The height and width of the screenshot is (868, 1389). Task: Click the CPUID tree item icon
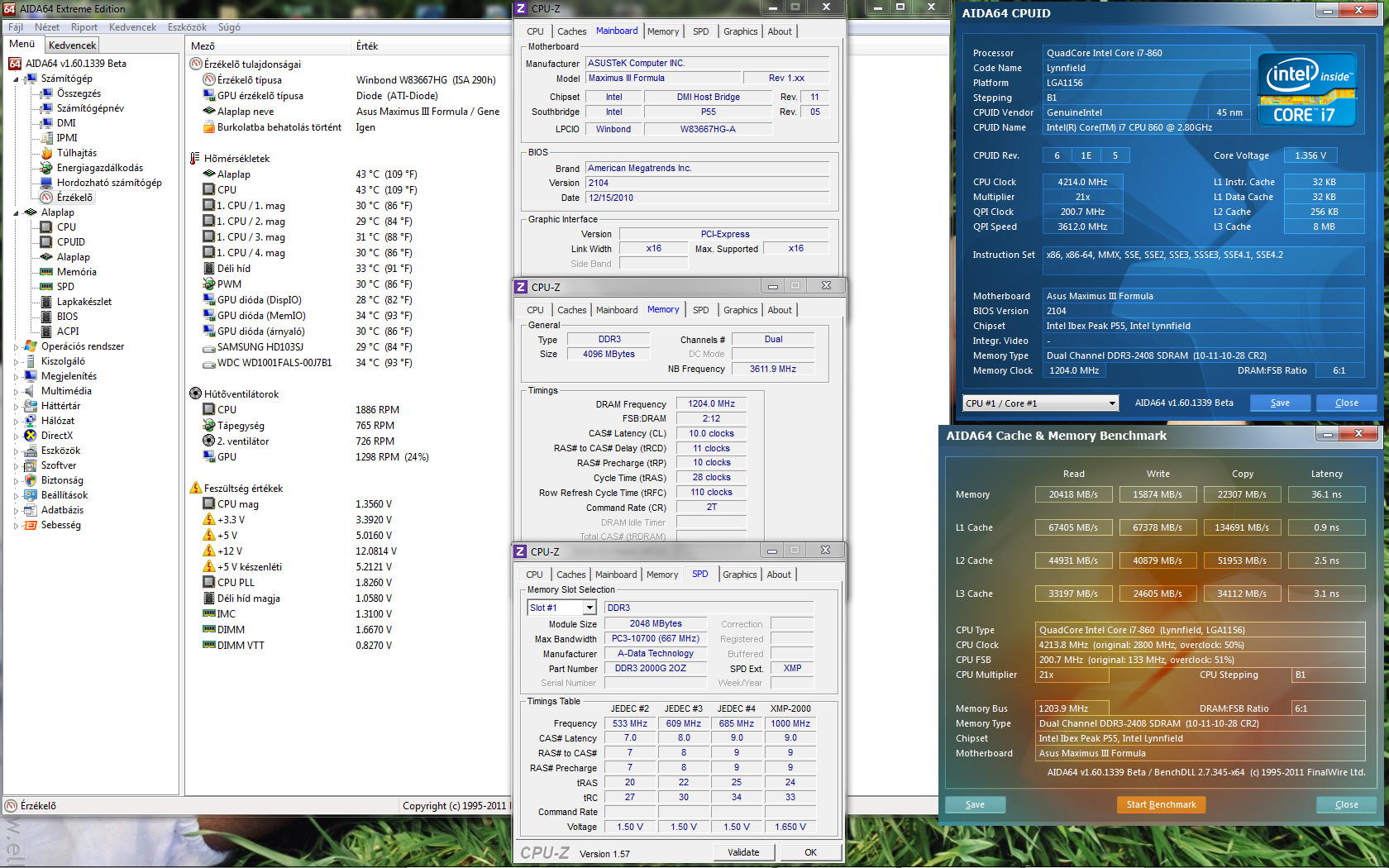46,242
